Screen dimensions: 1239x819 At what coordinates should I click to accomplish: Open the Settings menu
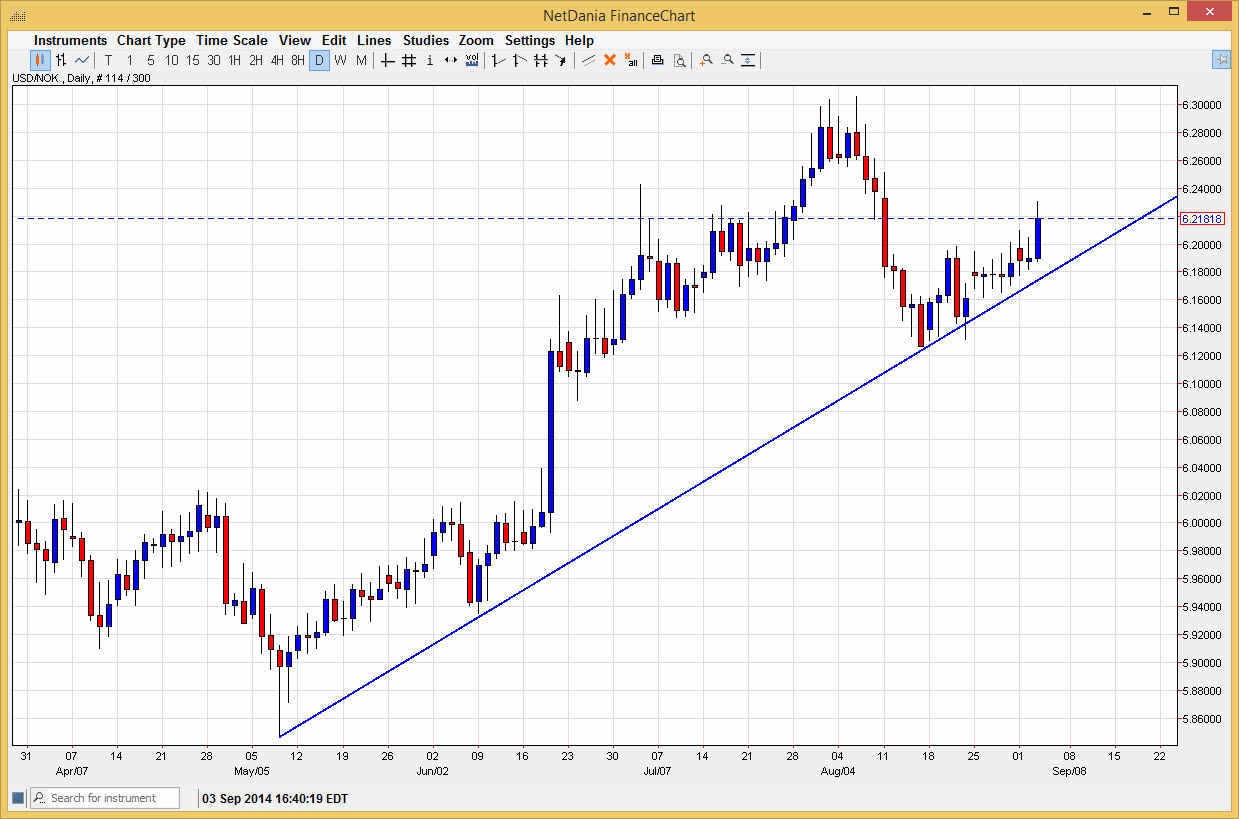point(530,40)
